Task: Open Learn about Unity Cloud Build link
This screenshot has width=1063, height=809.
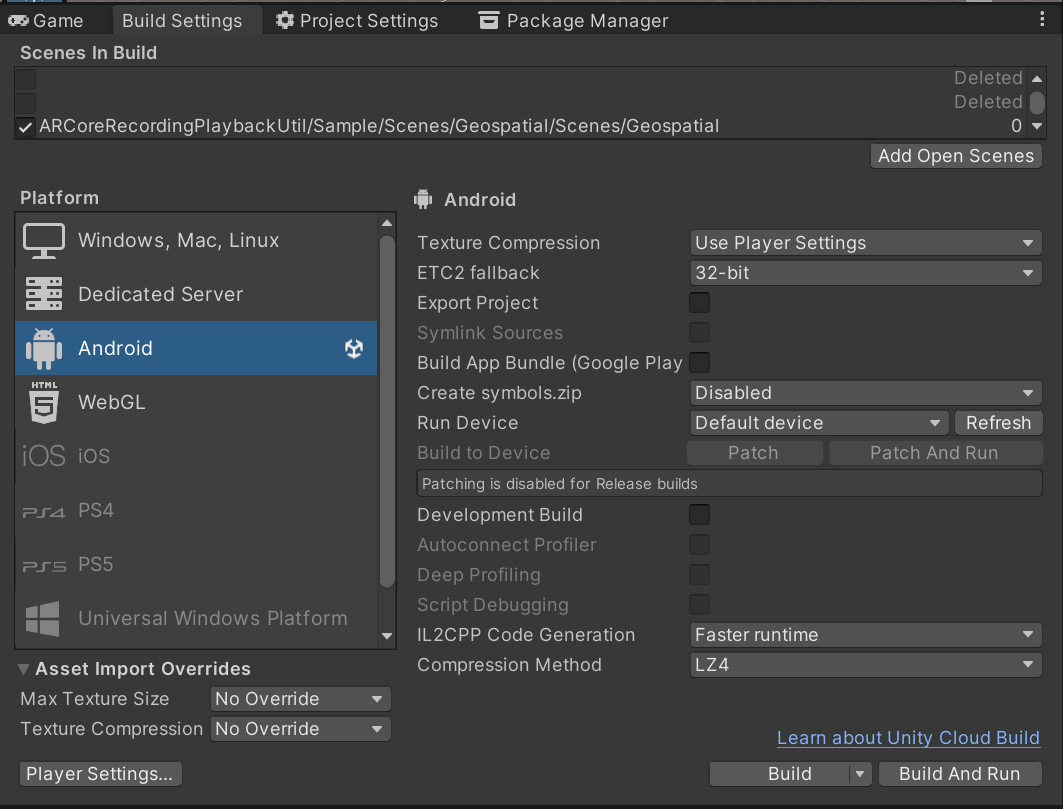Action: (908, 738)
